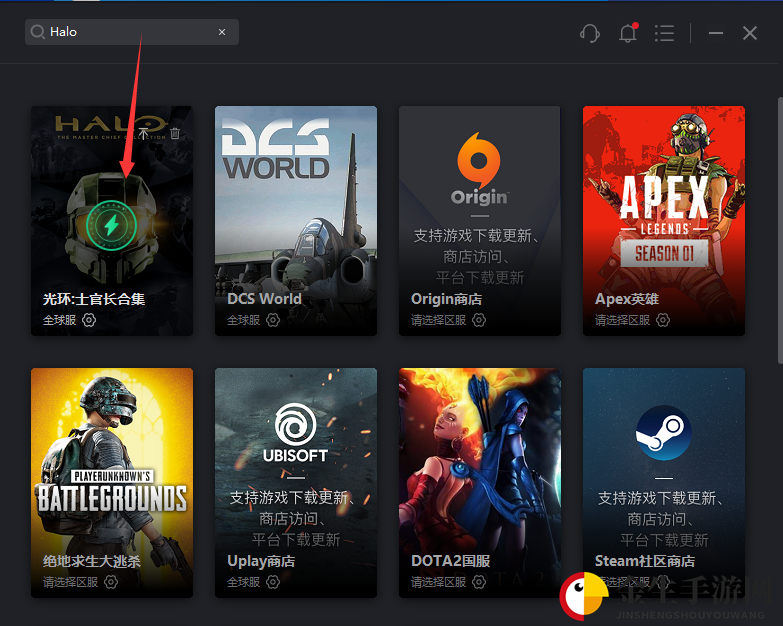
Task: Open region gear for Uplay商店
Action: coord(273,582)
